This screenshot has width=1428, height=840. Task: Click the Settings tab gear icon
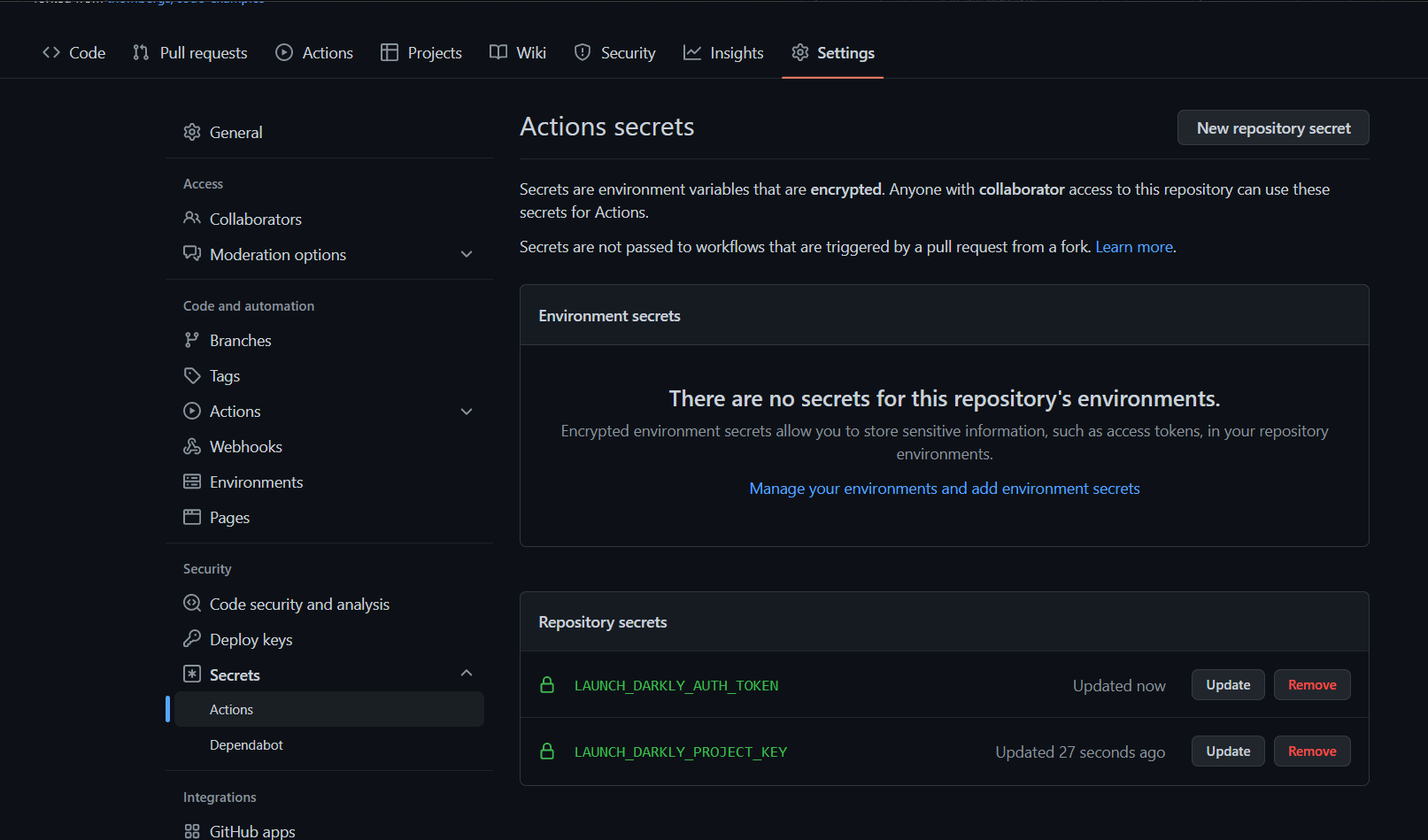click(x=800, y=52)
